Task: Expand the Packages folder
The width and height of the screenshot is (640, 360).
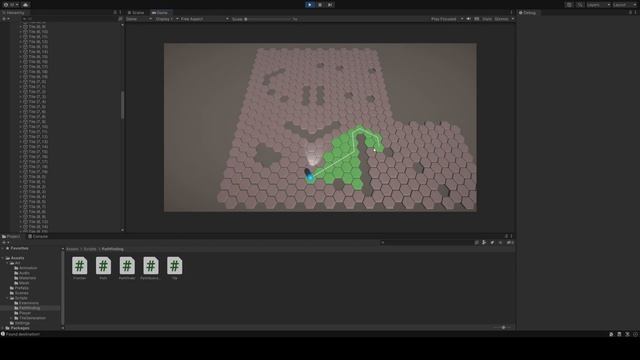Action: click(2, 328)
